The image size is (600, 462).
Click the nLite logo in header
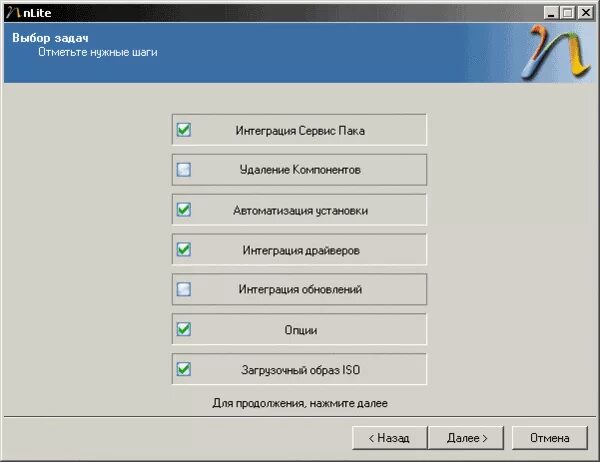[x=556, y=52]
